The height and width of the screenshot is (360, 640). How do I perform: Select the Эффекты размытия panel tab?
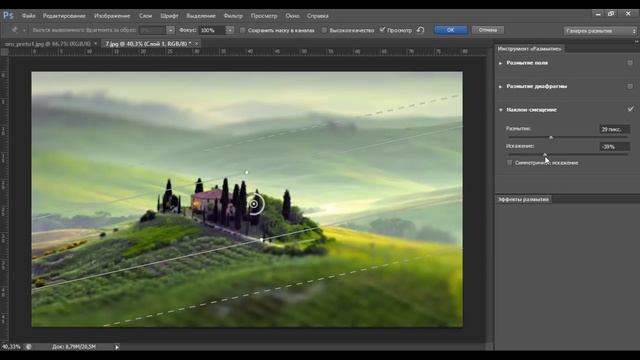click(523, 199)
